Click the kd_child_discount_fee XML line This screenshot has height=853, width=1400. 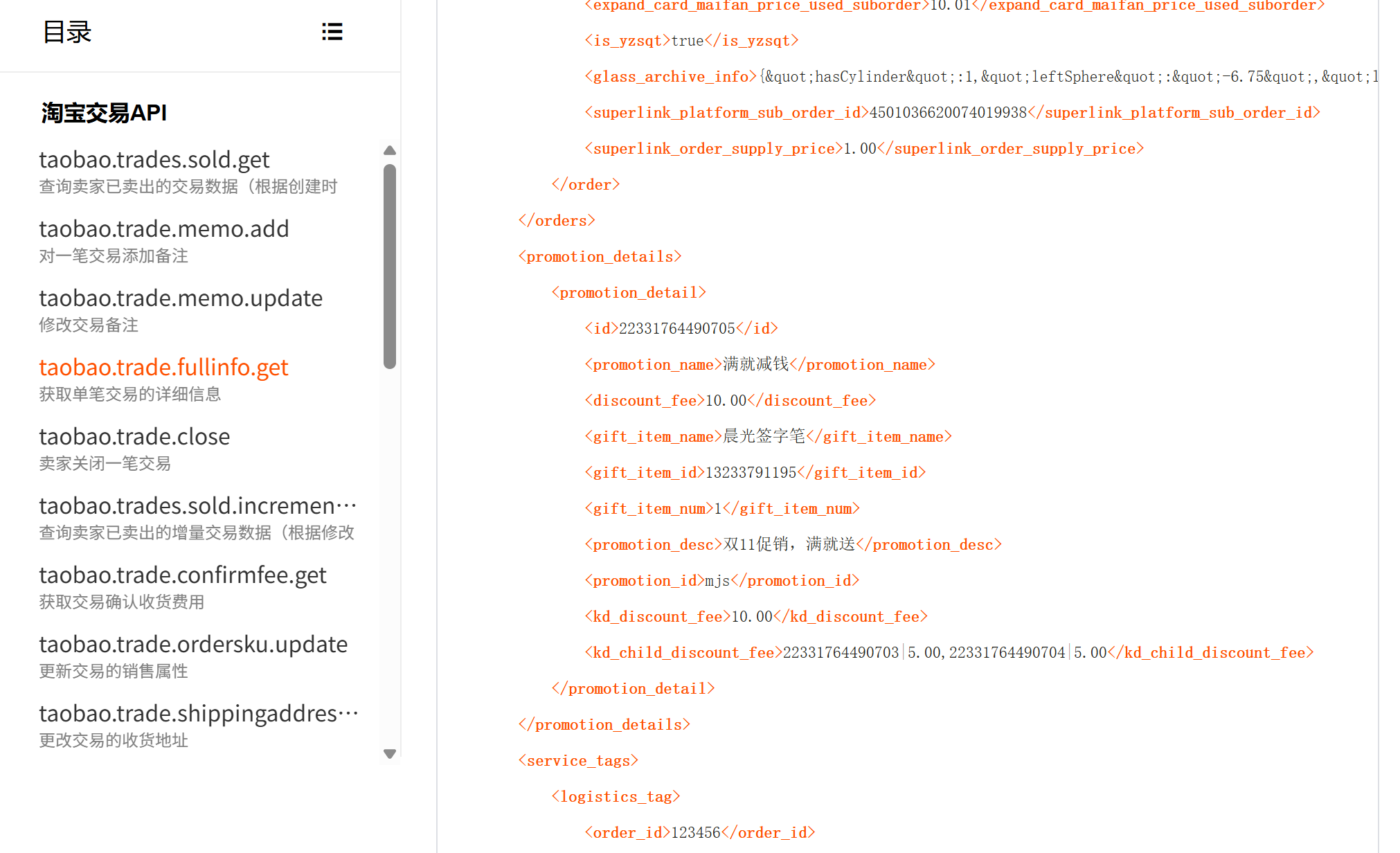pyautogui.click(x=949, y=653)
